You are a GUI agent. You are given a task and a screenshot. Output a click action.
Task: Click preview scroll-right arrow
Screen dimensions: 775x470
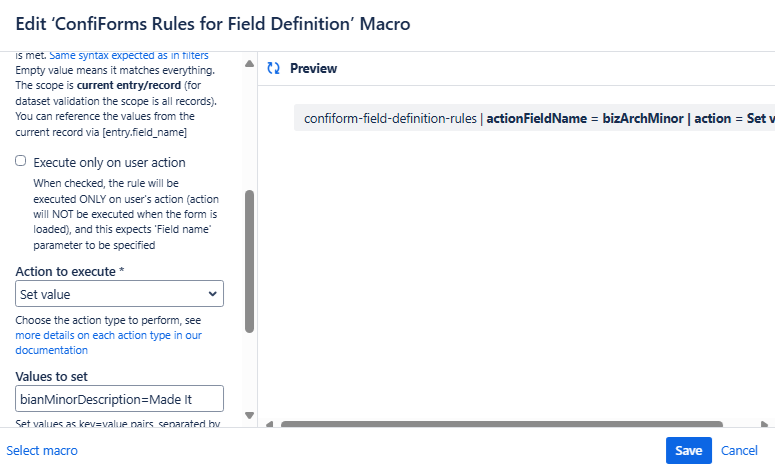coord(765,424)
